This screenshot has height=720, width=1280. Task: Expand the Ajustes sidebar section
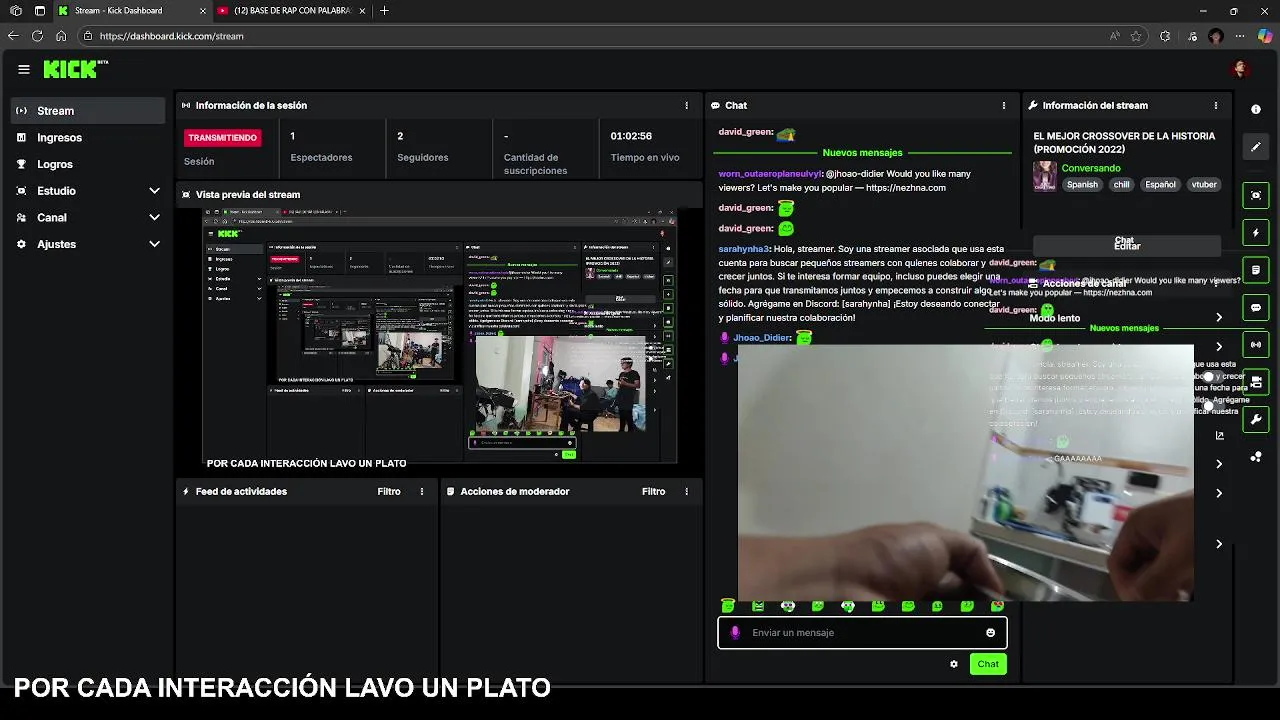tap(154, 244)
